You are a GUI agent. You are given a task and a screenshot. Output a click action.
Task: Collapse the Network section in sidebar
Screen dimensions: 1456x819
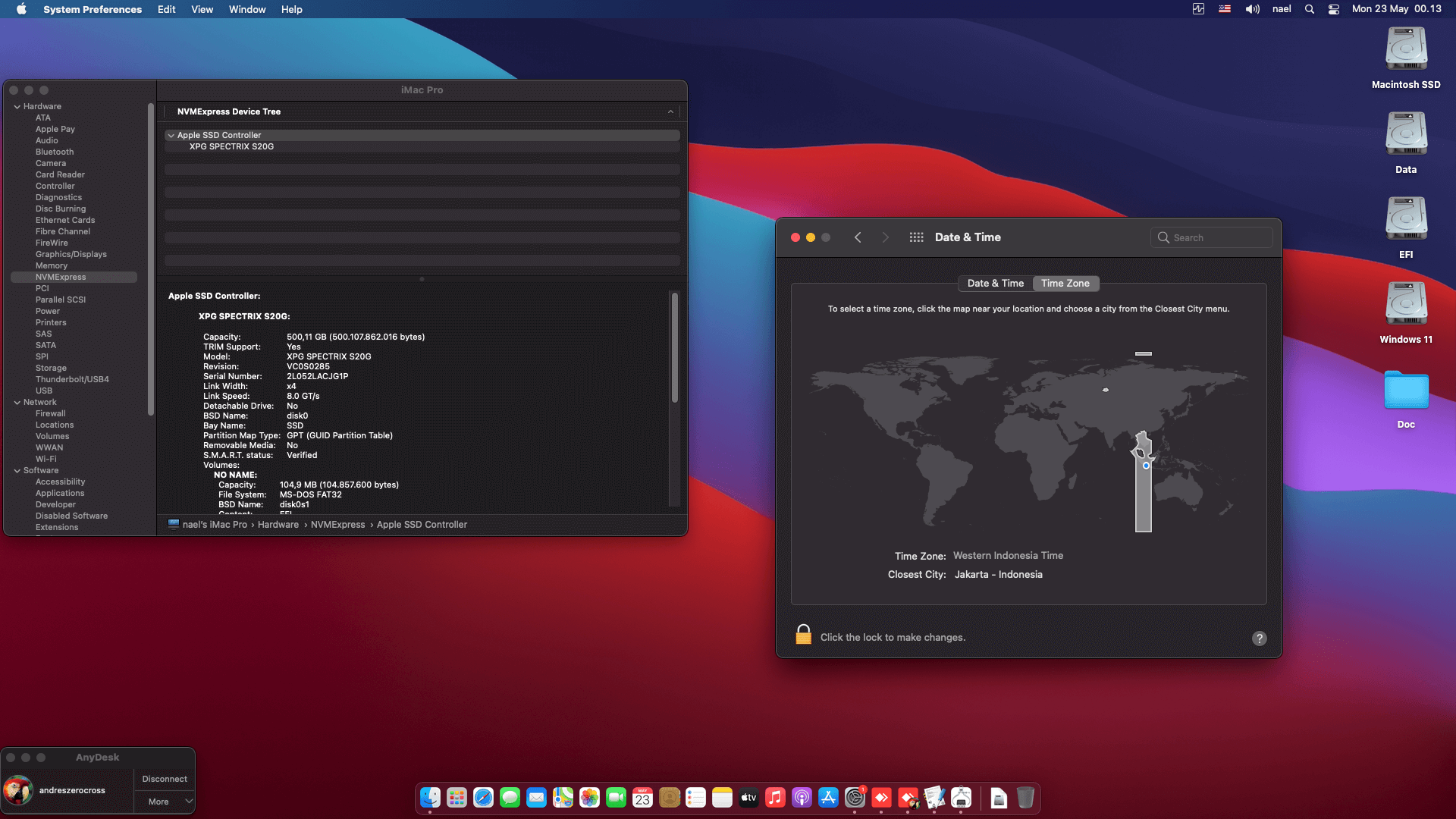[x=17, y=403]
